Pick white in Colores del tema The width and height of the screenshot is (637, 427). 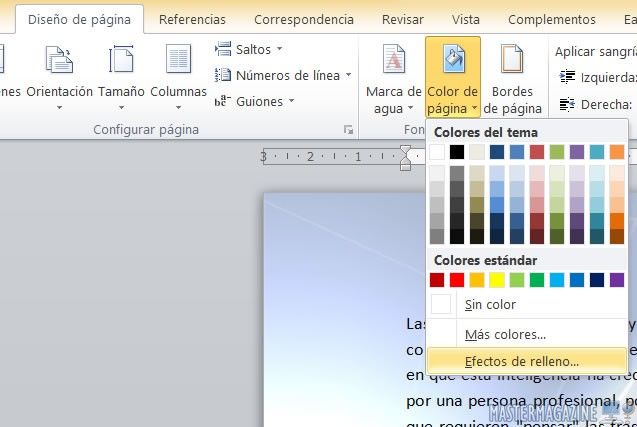(437, 152)
